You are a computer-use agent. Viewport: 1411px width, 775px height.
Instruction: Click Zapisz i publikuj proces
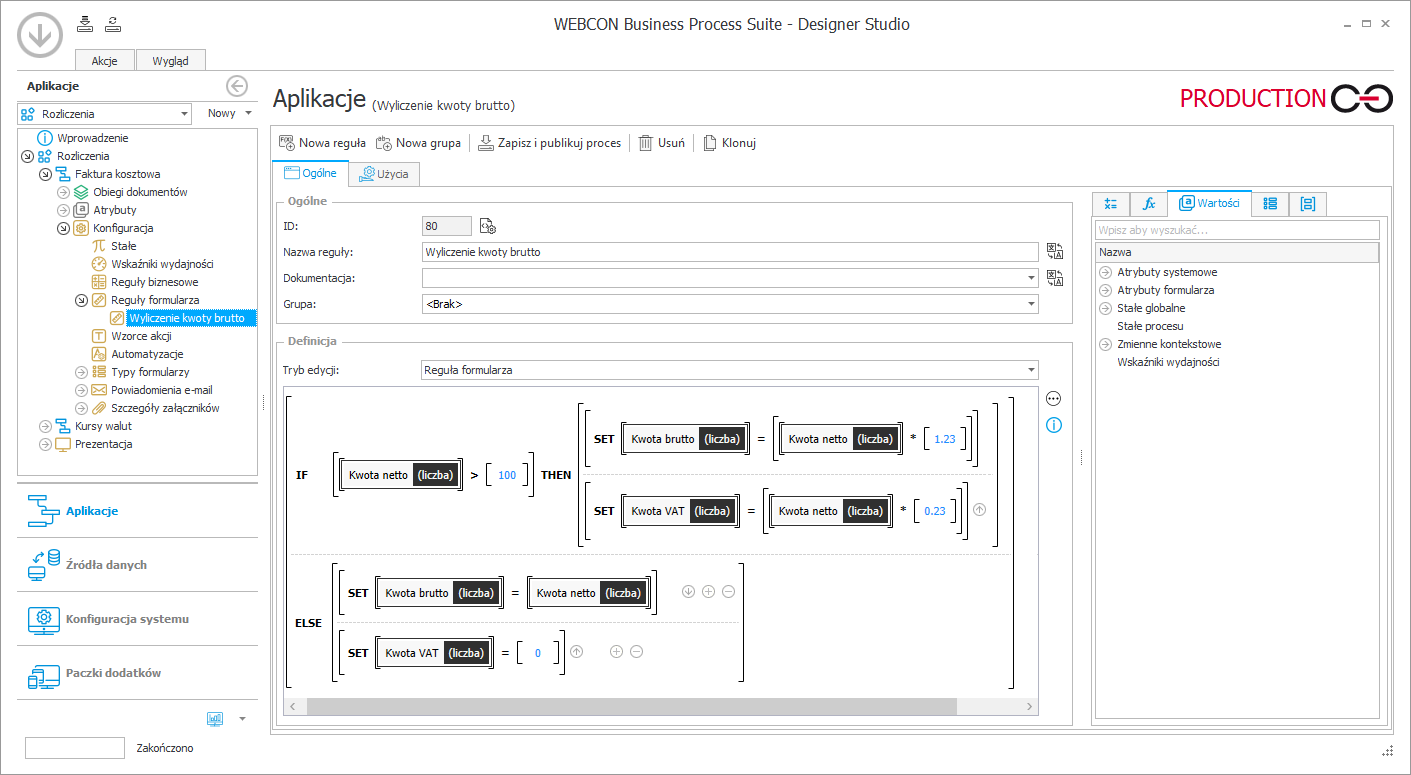coord(549,143)
